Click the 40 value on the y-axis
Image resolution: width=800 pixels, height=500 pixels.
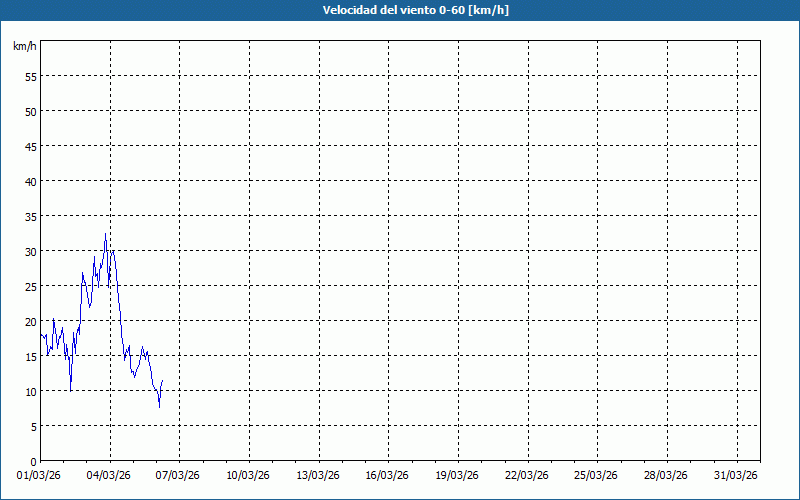pyautogui.click(x=30, y=181)
